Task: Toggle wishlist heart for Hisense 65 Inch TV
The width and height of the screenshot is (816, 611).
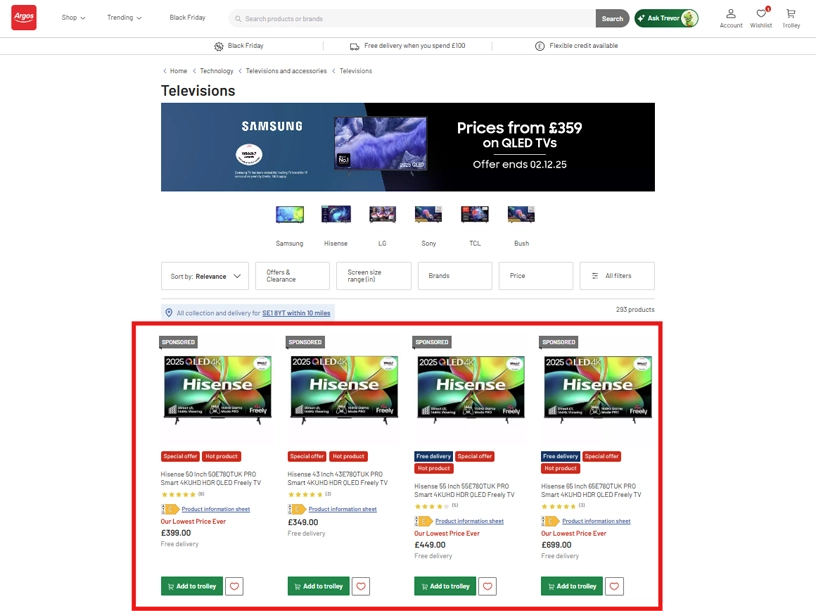Action: pyautogui.click(x=615, y=586)
